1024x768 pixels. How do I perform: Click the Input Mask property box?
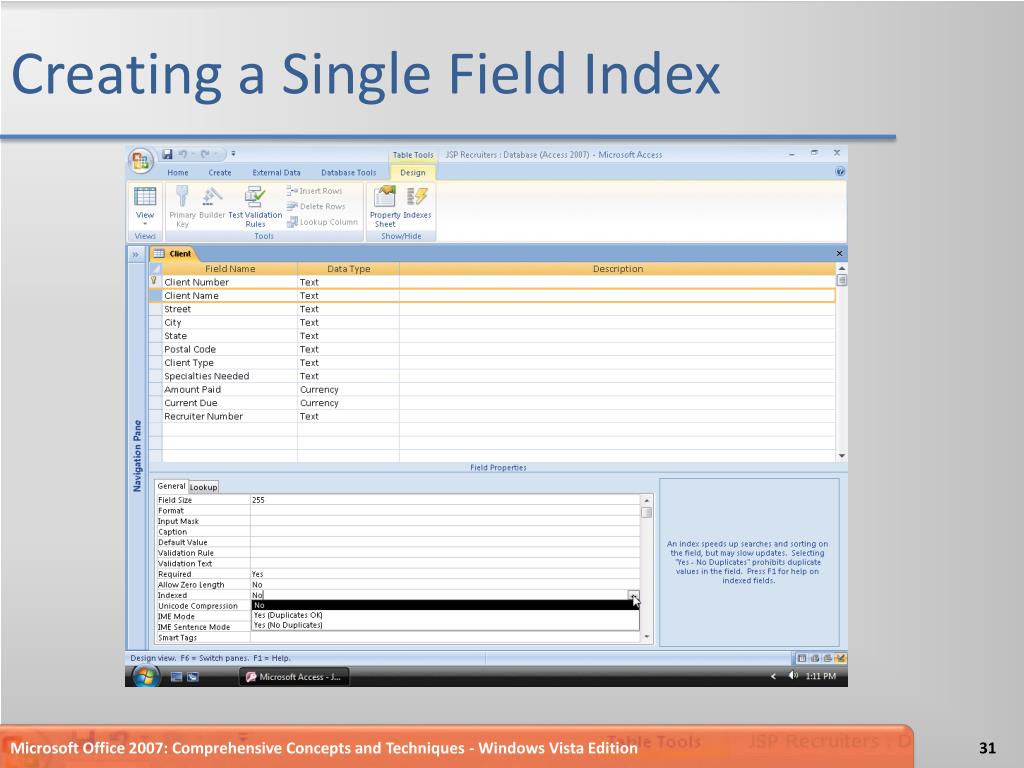coord(445,521)
